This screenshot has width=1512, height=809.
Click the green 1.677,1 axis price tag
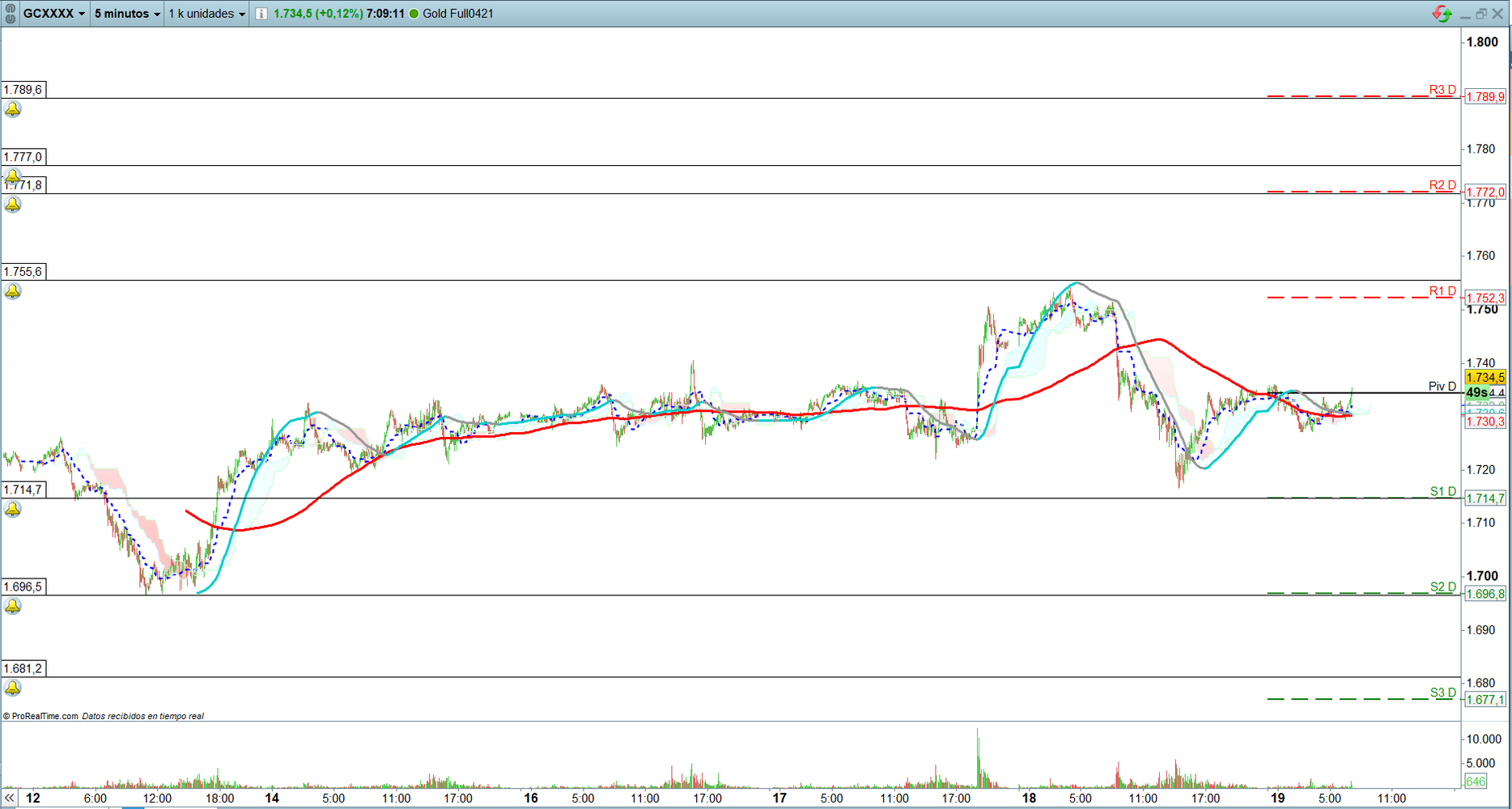point(1485,700)
